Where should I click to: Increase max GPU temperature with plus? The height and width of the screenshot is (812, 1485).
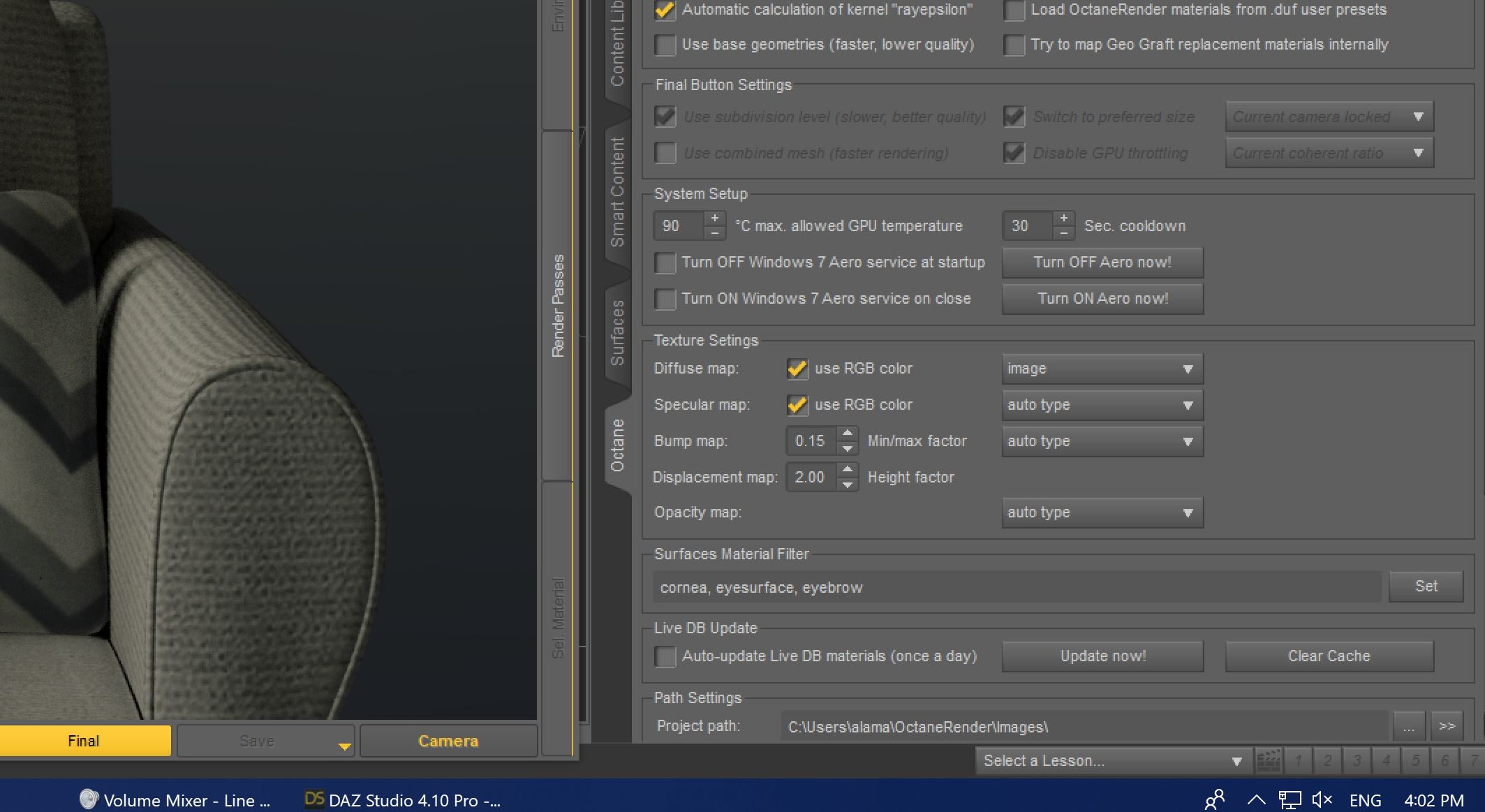coord(714,219)
